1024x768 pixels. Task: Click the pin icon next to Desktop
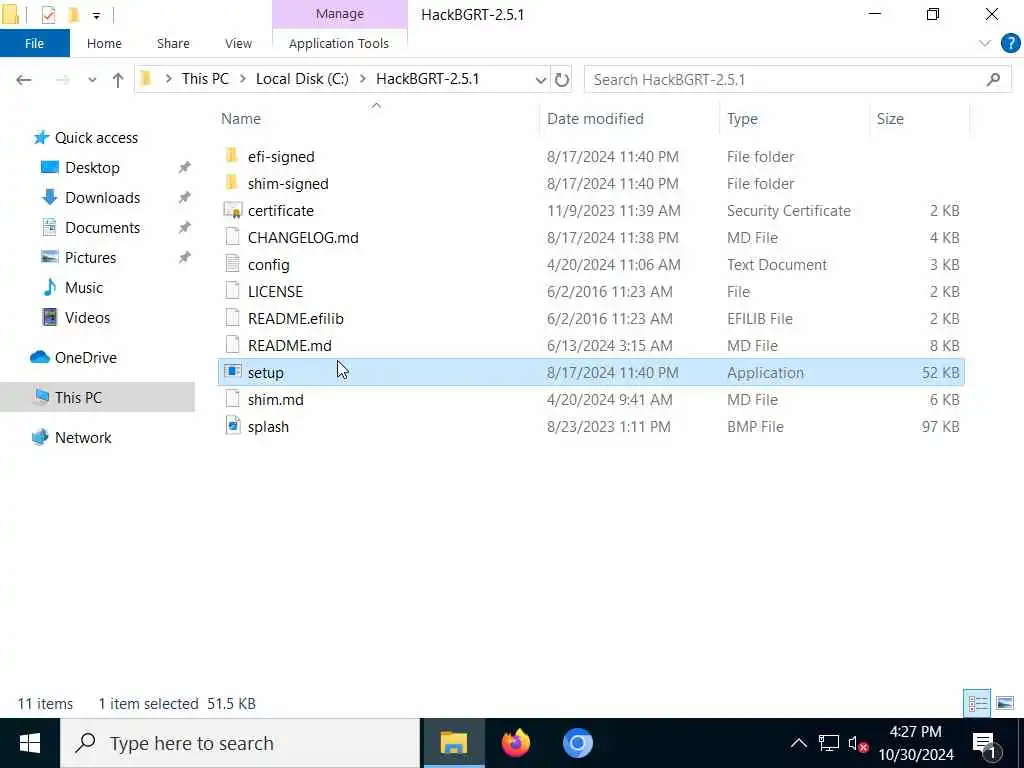tap(185, 168)
